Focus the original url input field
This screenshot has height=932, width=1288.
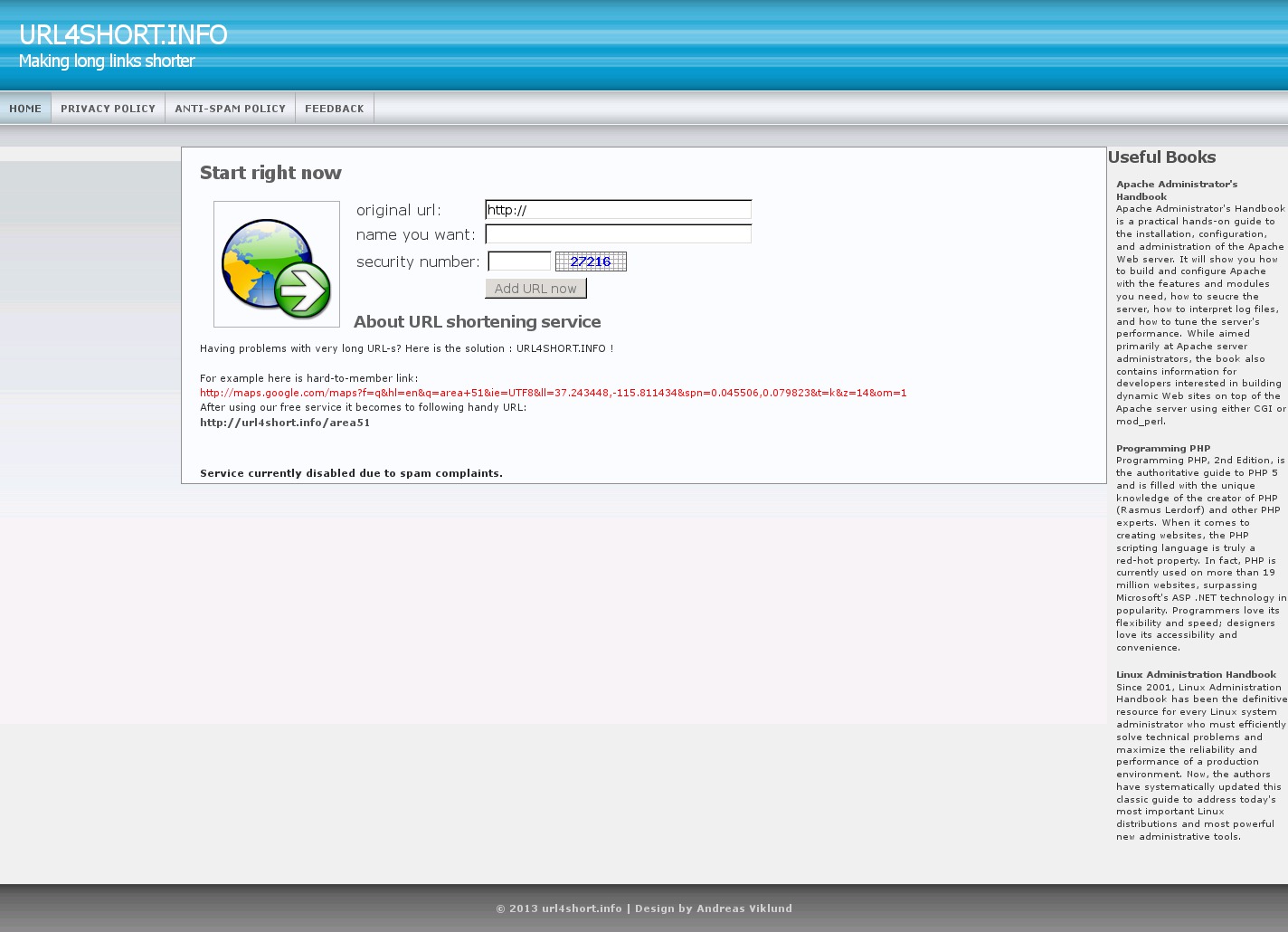[x=618, y=210]
